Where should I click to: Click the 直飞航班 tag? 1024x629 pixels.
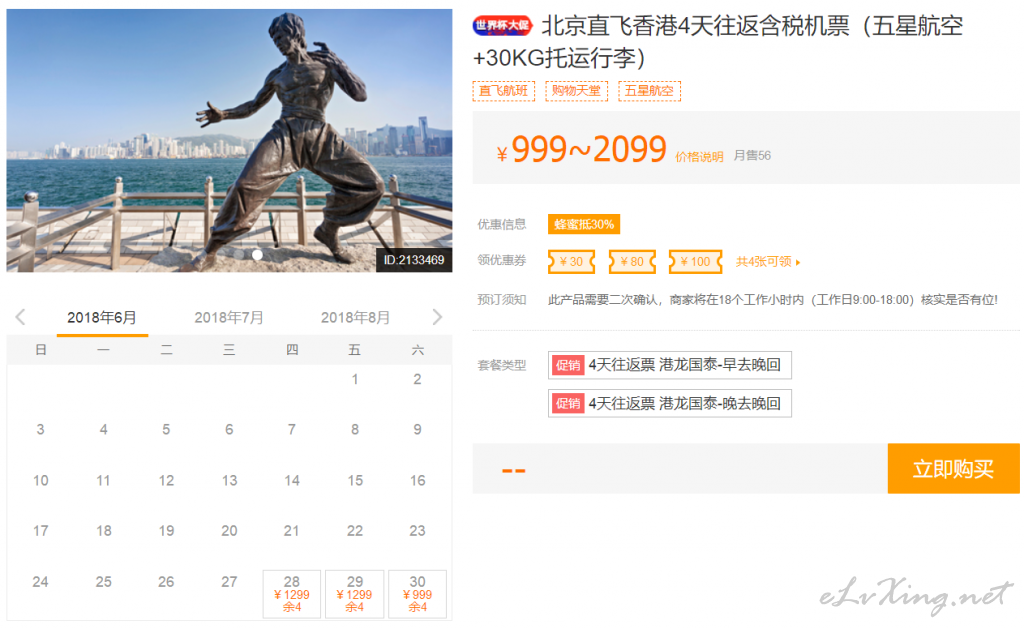click(504, 91)
